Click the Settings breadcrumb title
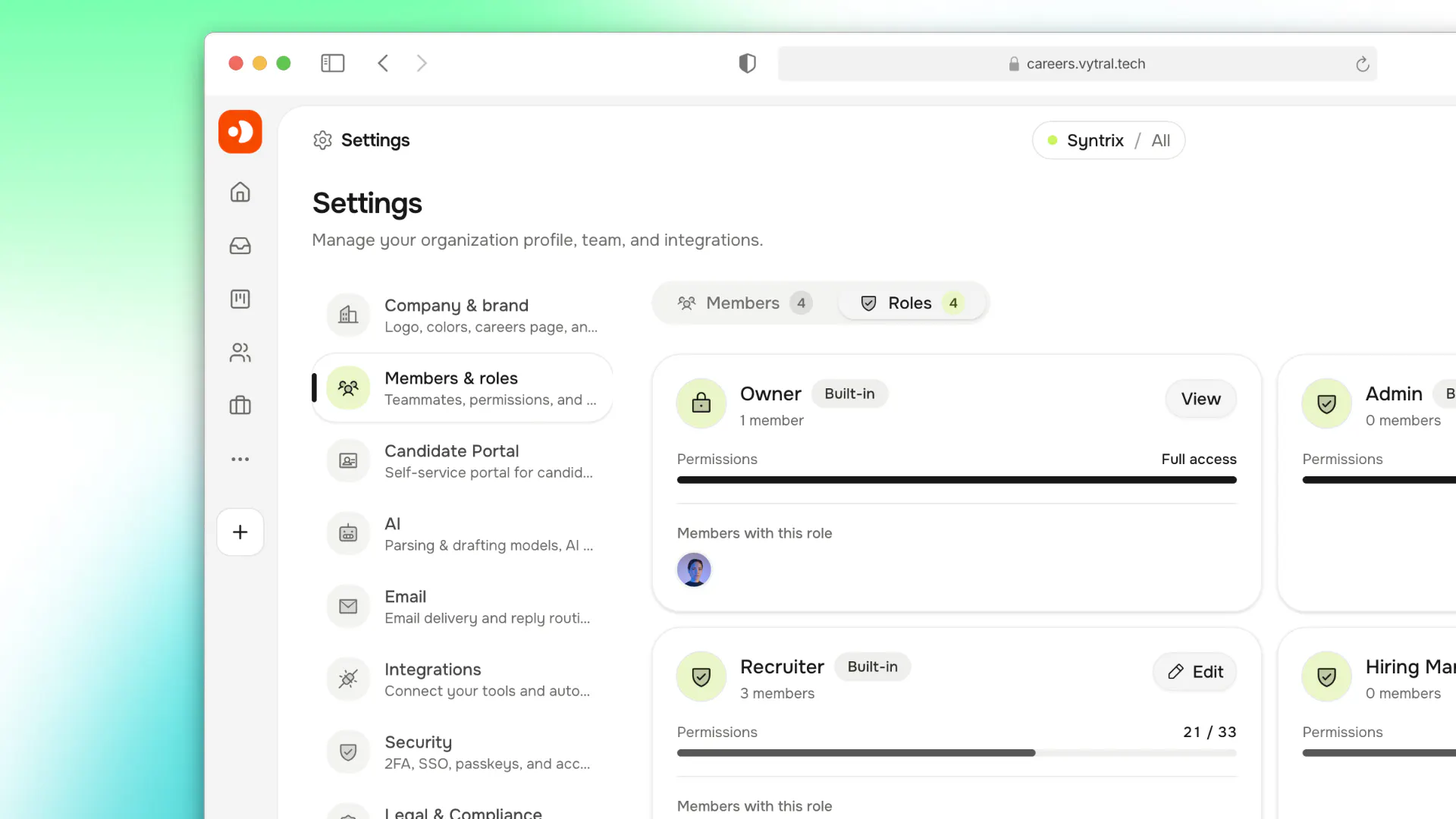 375,140
